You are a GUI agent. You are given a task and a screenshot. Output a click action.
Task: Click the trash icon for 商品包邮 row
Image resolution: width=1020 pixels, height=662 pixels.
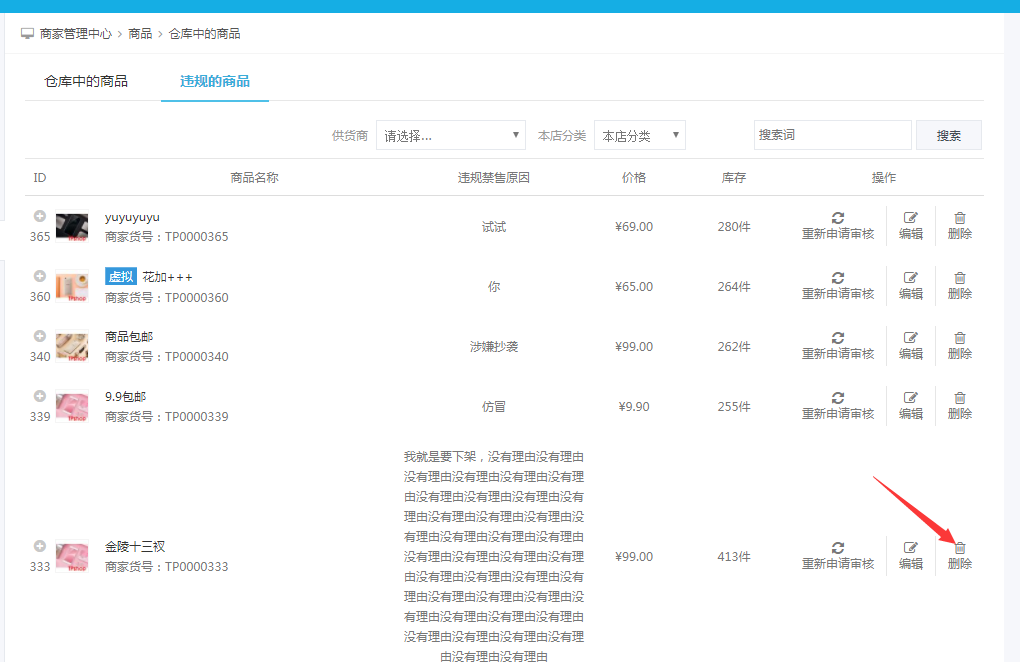[960, 338]
